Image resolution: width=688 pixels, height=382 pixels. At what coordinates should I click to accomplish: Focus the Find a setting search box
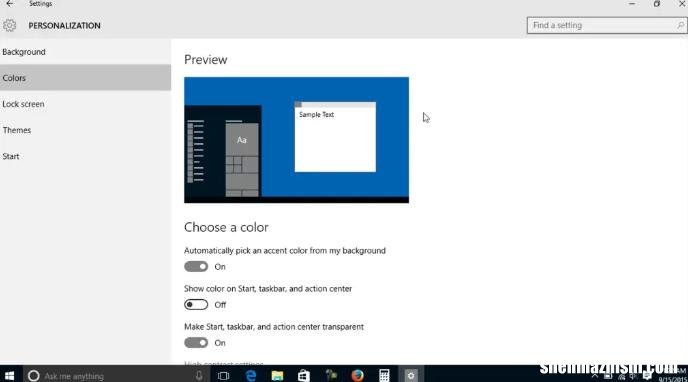coord(607,25)
